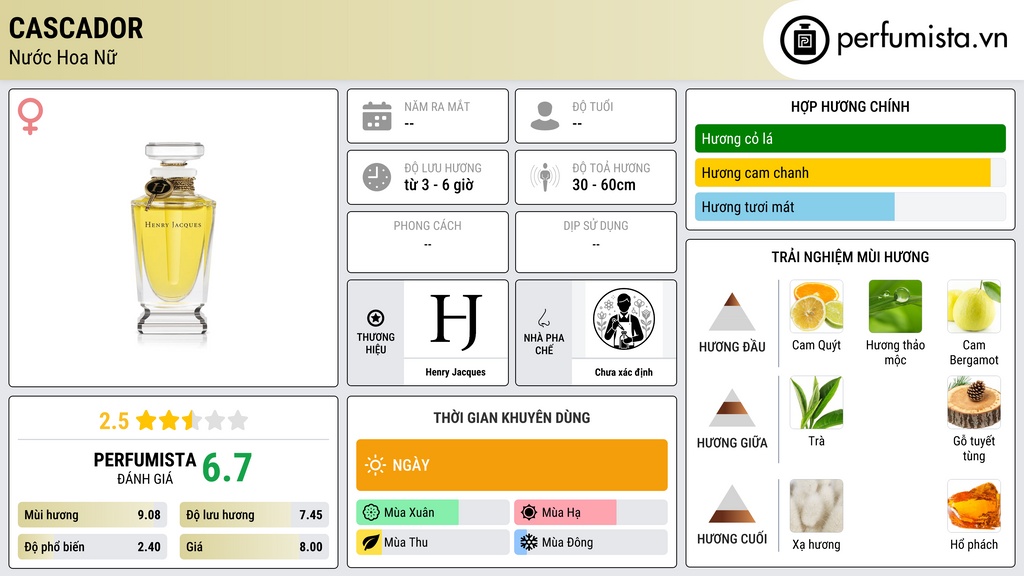
Task: Click the Cam Quýt citrus note image
Action: coord(816,306)
